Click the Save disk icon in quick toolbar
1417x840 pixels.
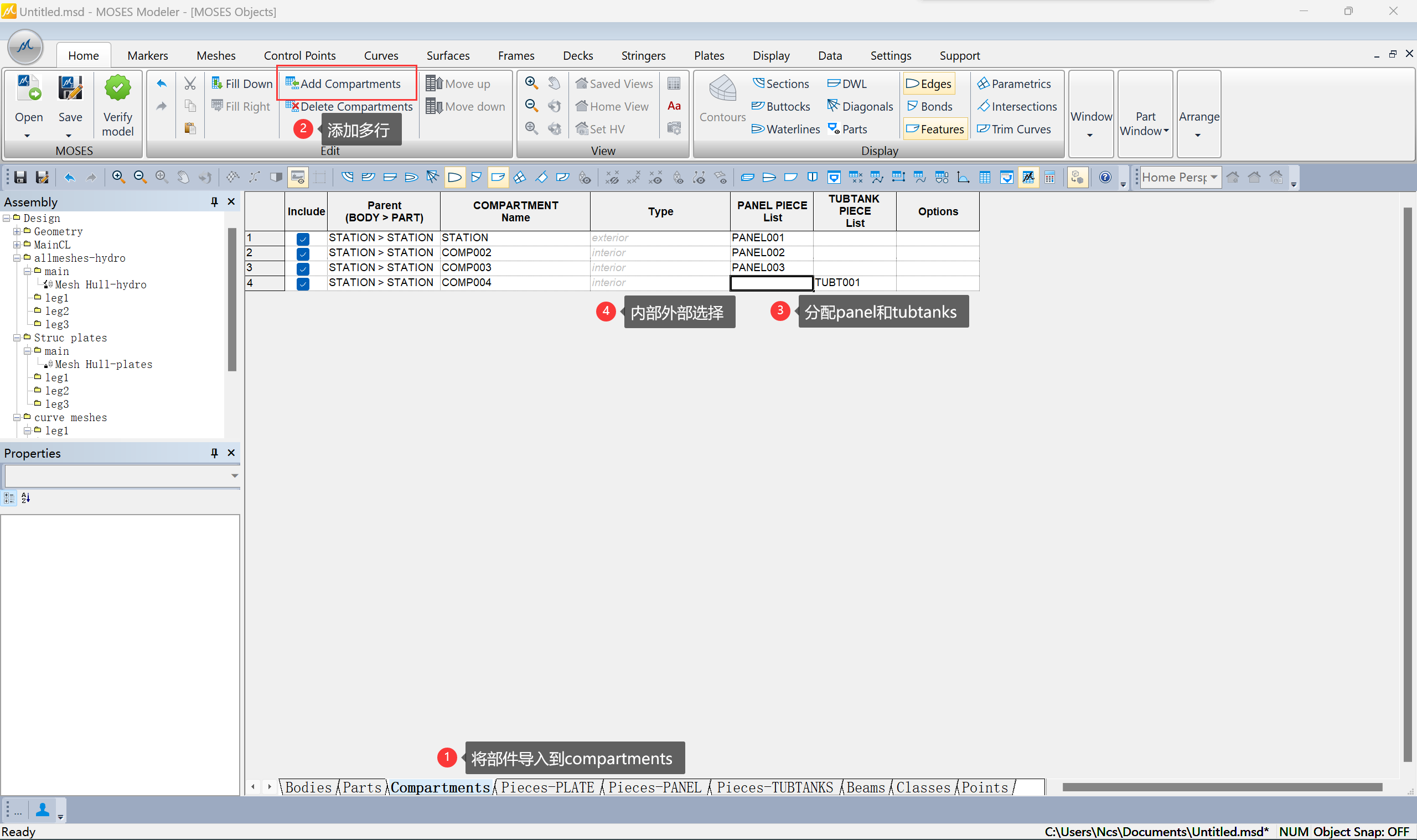point(20,177)
